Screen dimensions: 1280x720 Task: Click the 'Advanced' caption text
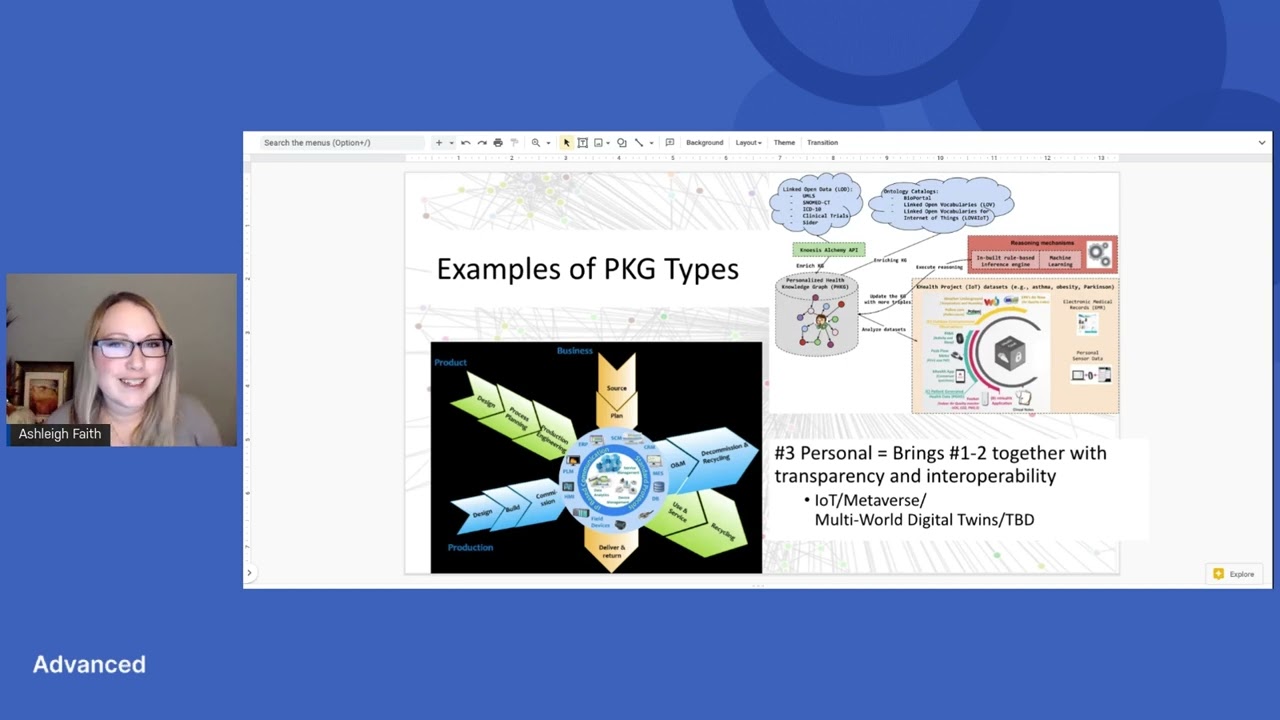pyautogui.click(x=89, y=664)
